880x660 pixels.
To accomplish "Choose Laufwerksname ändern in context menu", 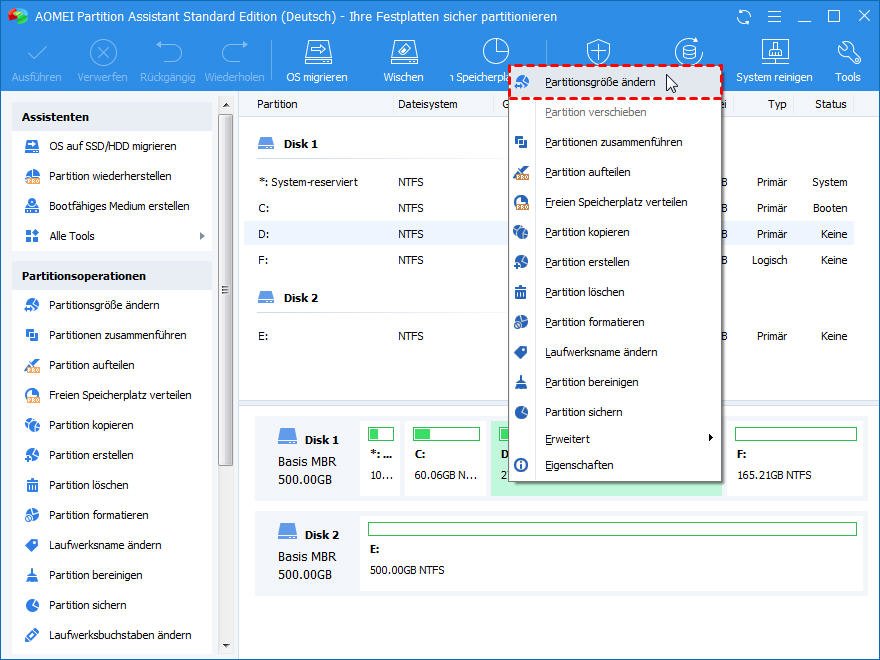I will pyautogui.click(x=615, y=352).
